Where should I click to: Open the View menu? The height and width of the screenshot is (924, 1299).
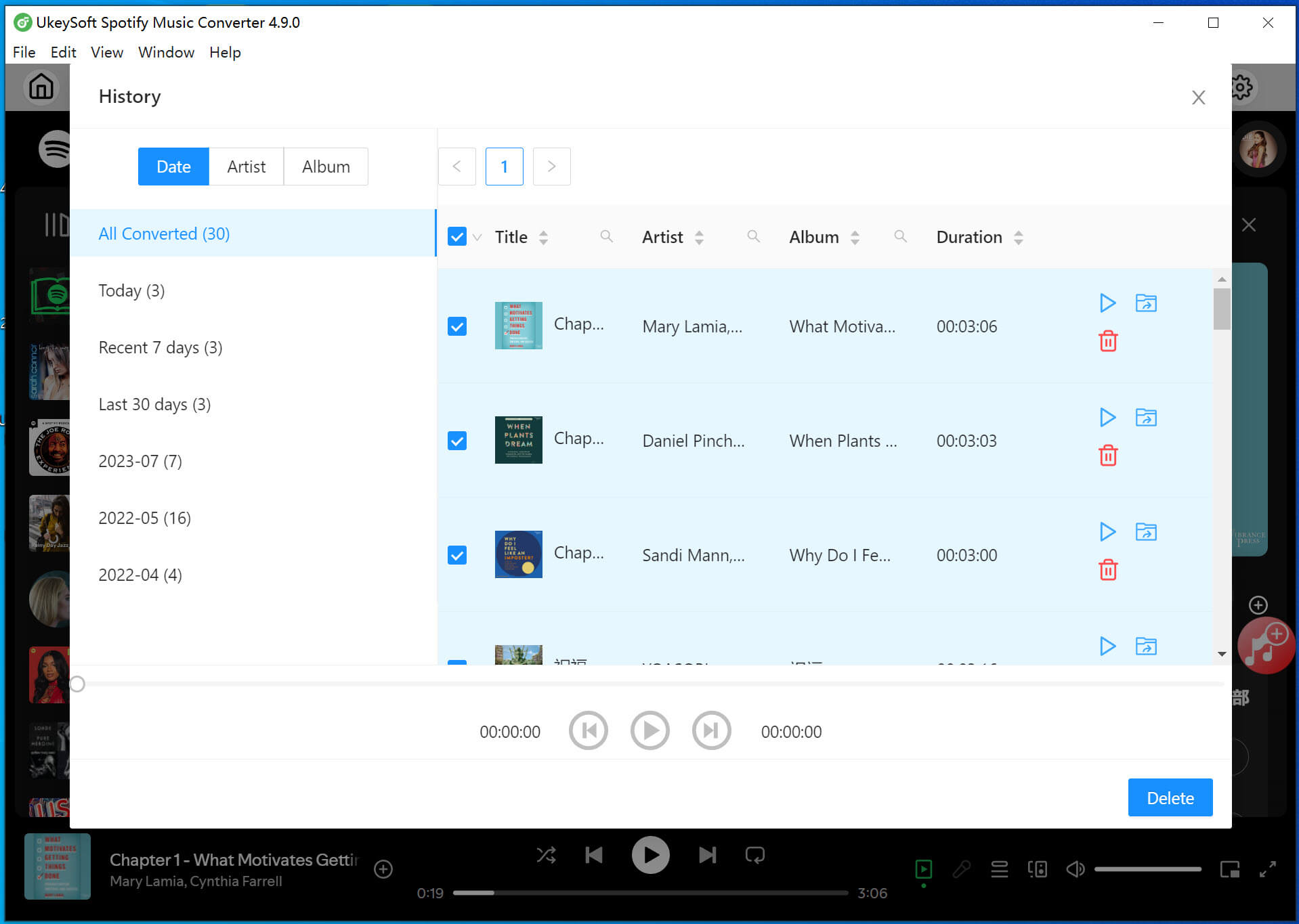tap(107, 52)
